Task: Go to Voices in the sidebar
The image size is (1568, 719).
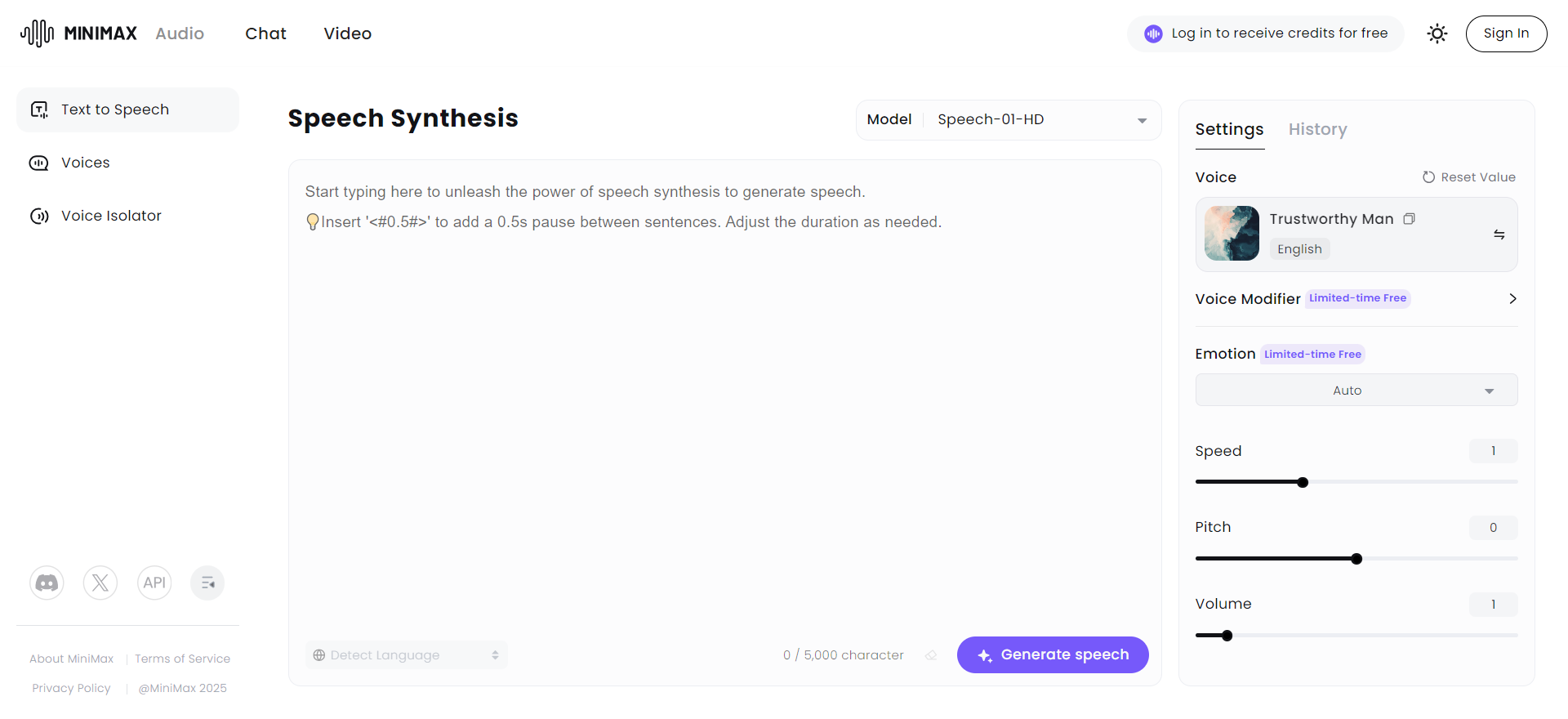Action: (85, 163)
